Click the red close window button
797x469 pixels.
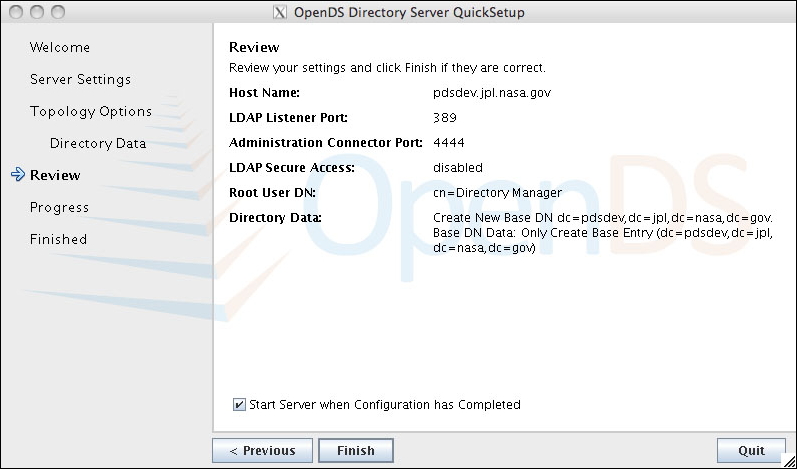(x=16, y=12)
